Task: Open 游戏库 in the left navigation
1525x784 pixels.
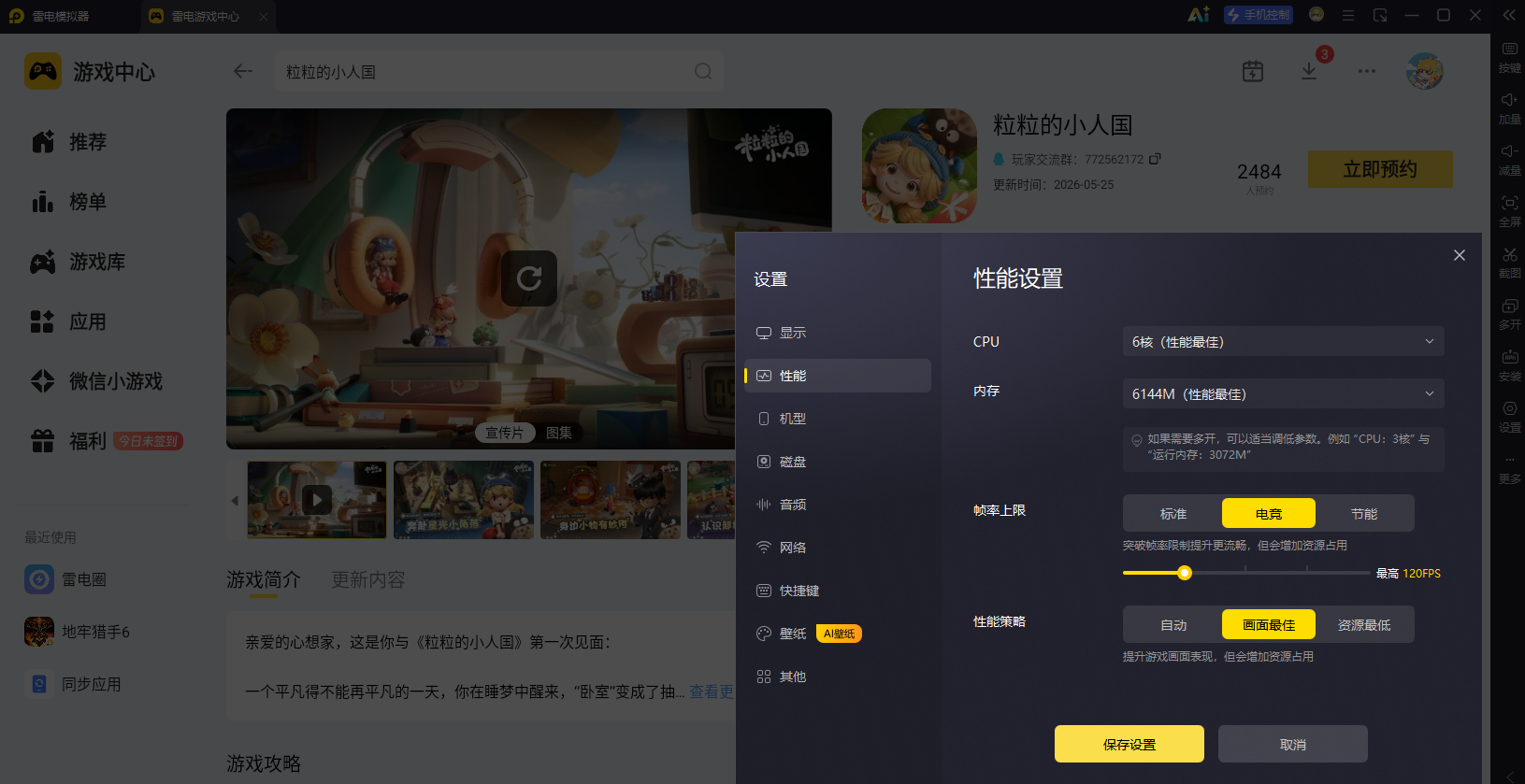Action: 79,262
